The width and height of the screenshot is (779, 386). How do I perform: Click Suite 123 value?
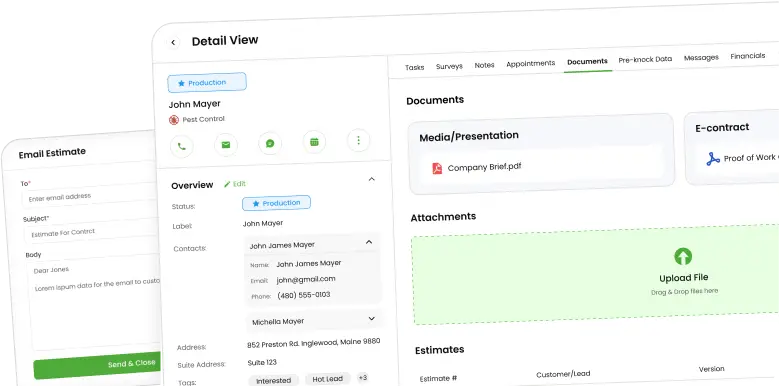click(262, 363)
